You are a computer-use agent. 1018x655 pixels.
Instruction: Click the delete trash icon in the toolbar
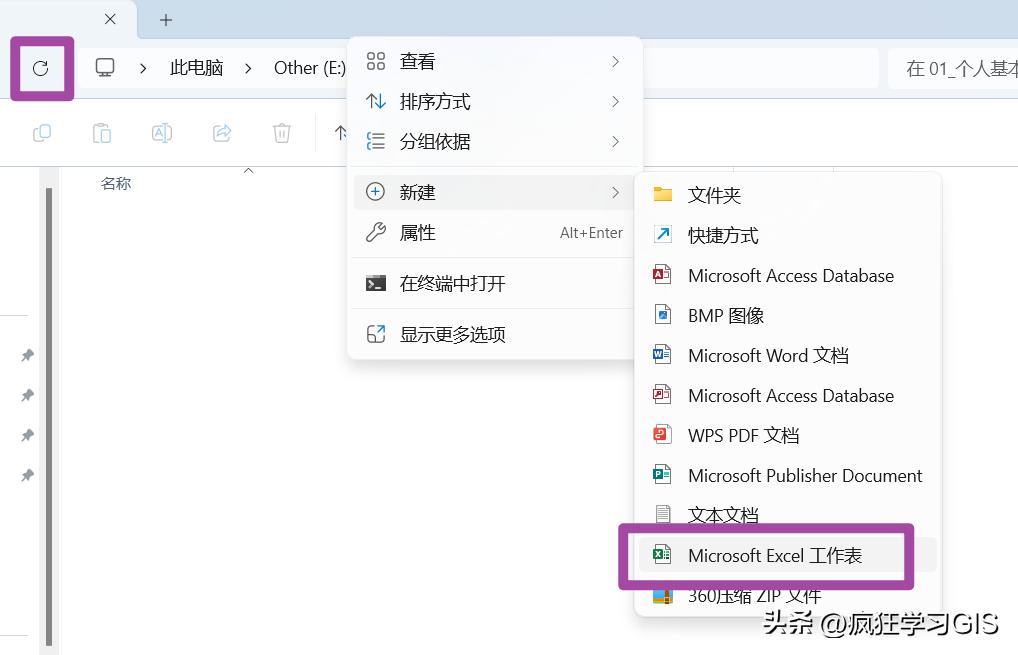[x=282, y=133]
